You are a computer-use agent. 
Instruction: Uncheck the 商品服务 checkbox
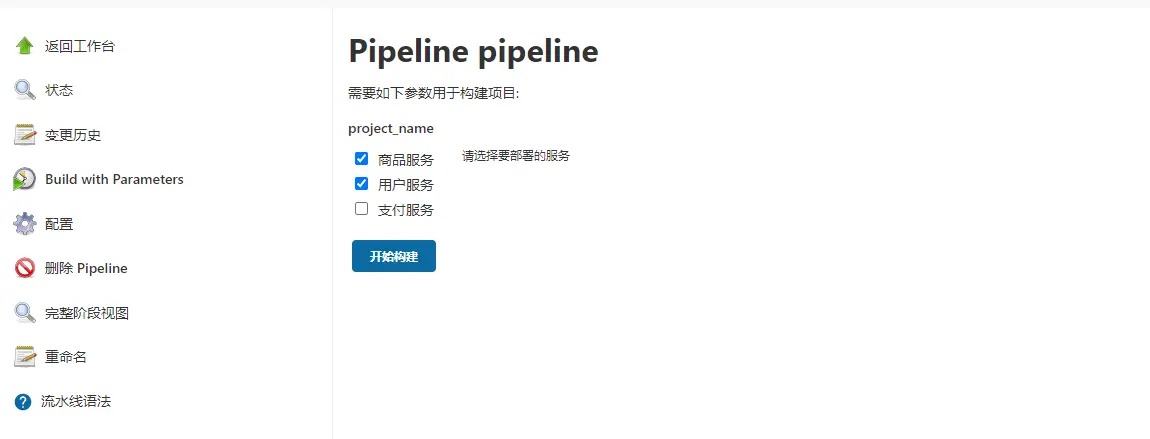pyautogui.click(x=362, y=158)
